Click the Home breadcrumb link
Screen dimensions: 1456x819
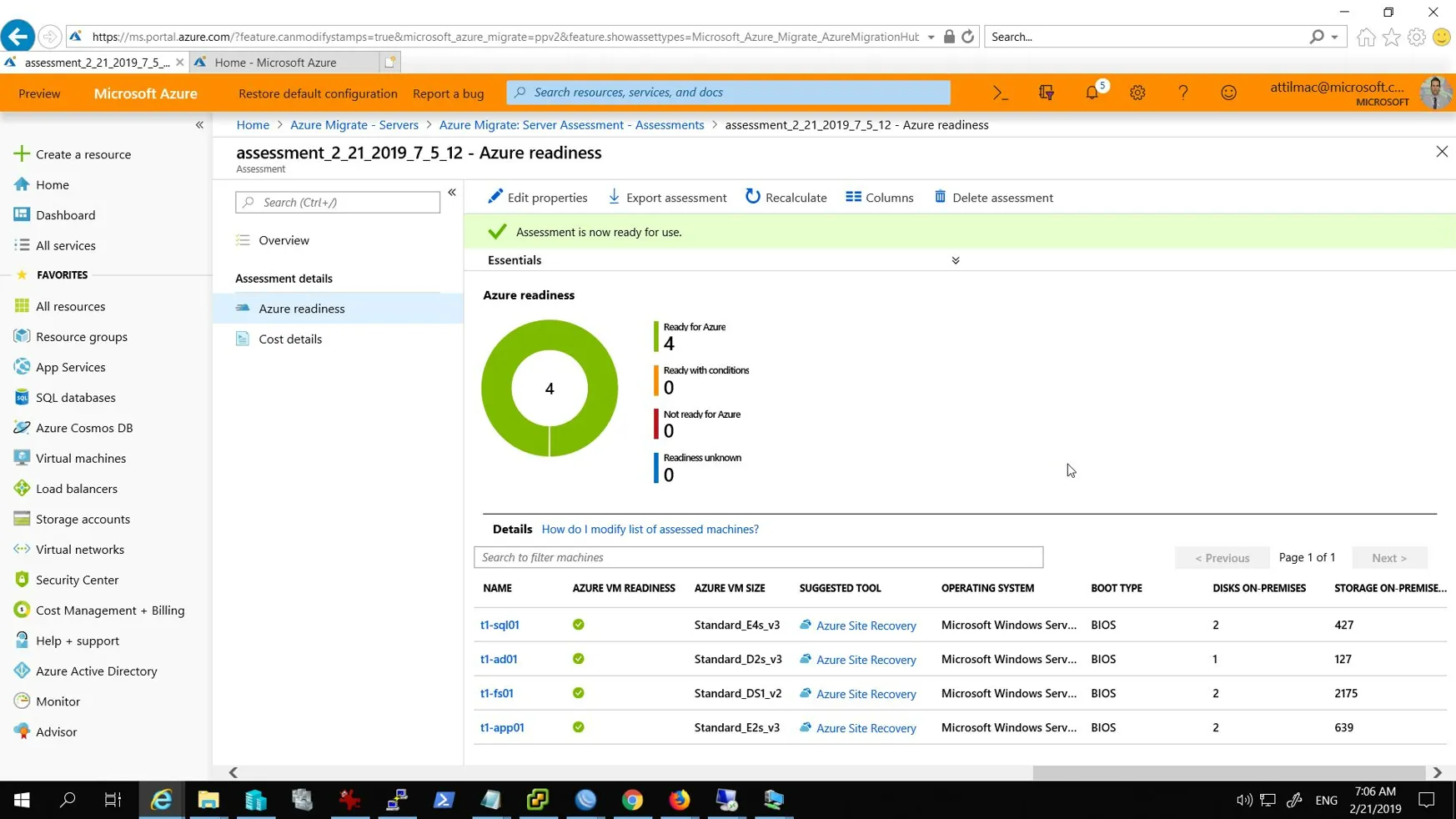click(253, 125)
